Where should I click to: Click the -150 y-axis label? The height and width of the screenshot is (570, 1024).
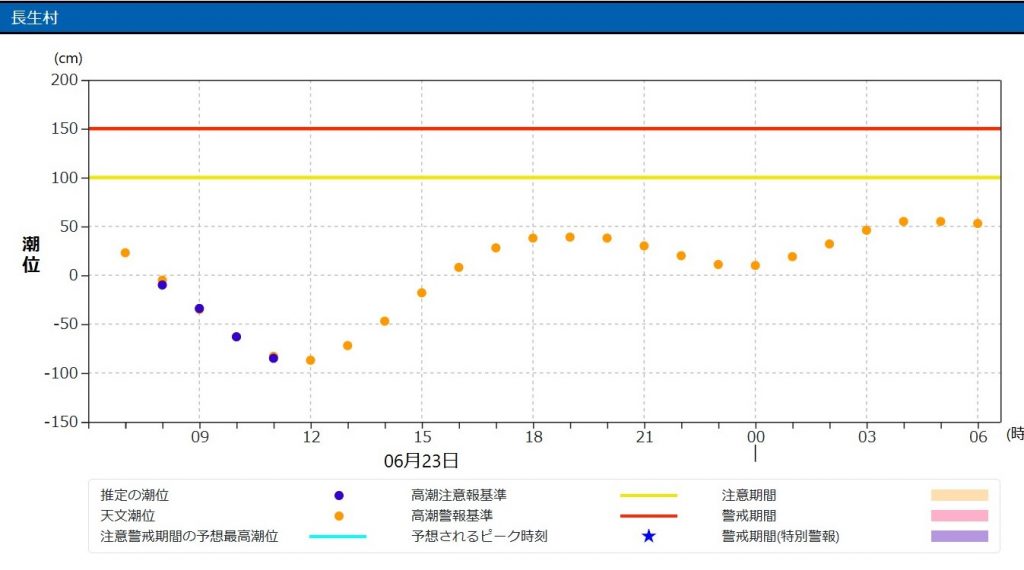61,422
